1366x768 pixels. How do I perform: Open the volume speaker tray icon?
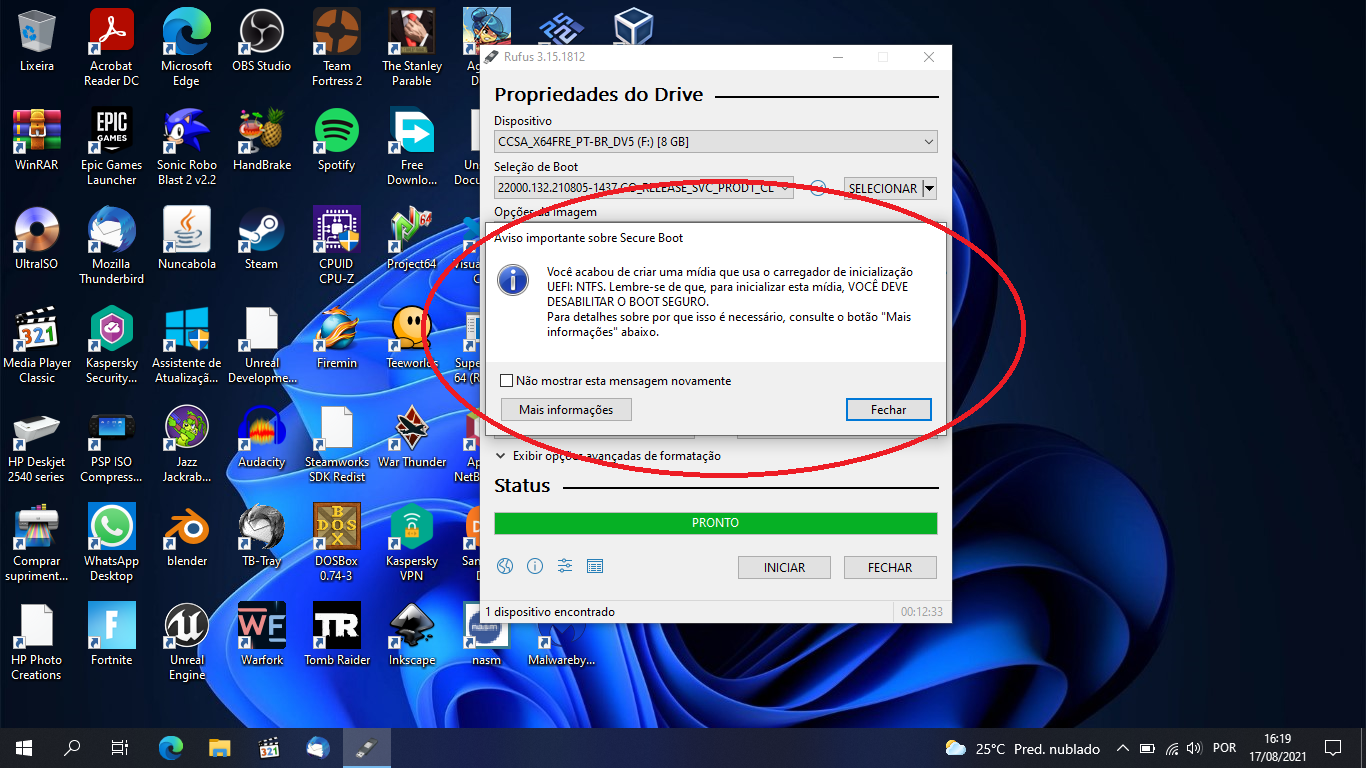pos(1193,748)
